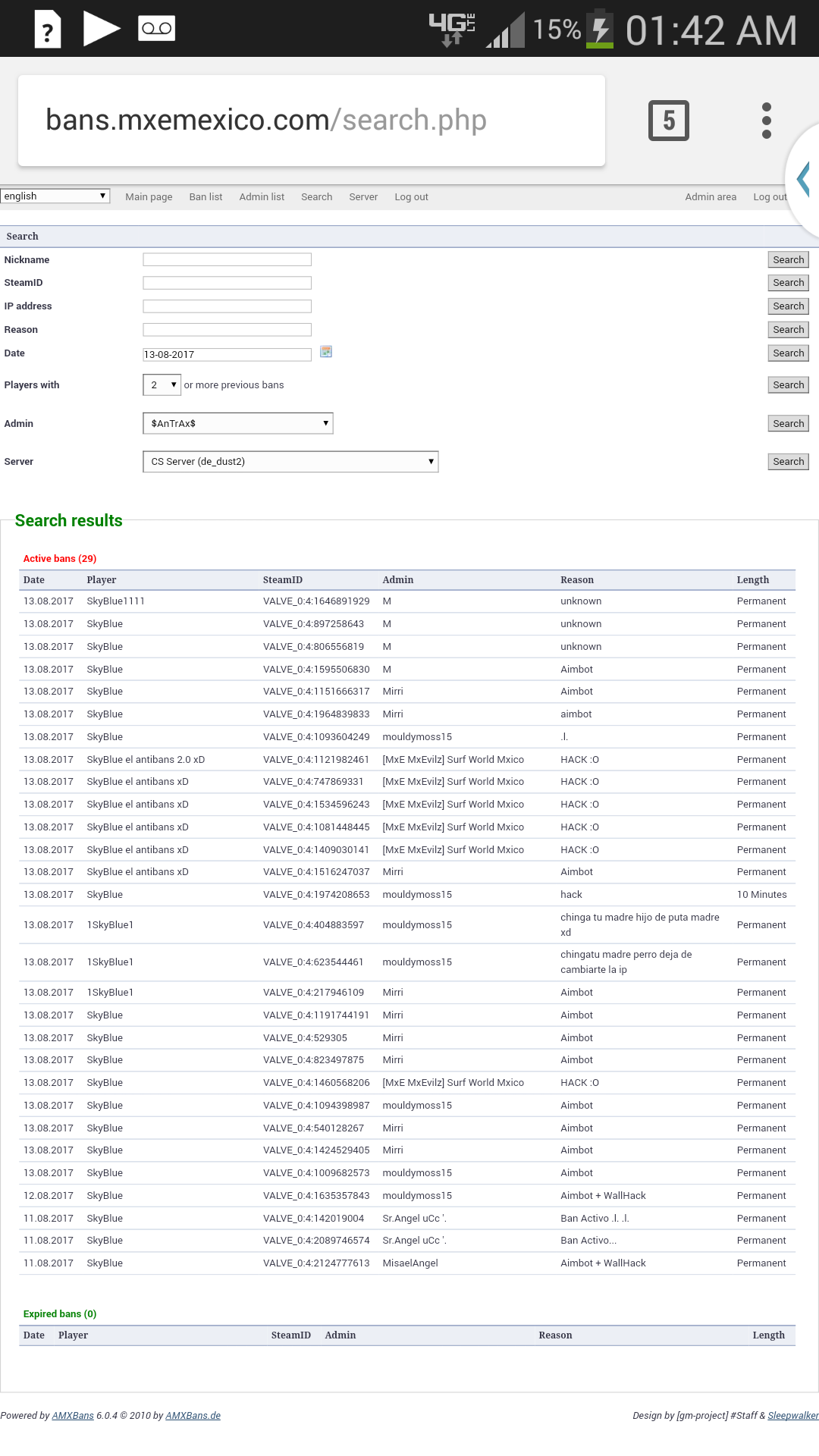819x1456 pixels.
Task: Click SteamID VALVE_0:4:2089746574
Action: [316, 1241]
